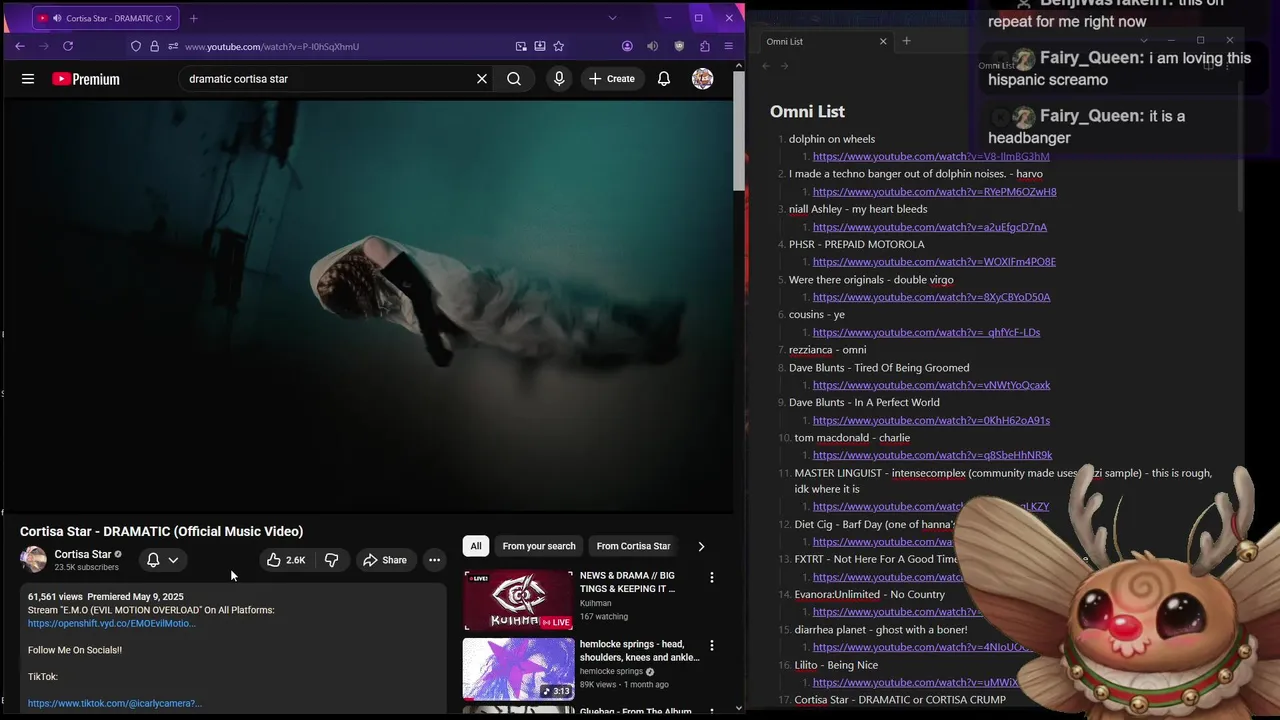Open tom macdonald charlie link
The width and height of the screenshot is (1280, 720).
pos(932,455)
